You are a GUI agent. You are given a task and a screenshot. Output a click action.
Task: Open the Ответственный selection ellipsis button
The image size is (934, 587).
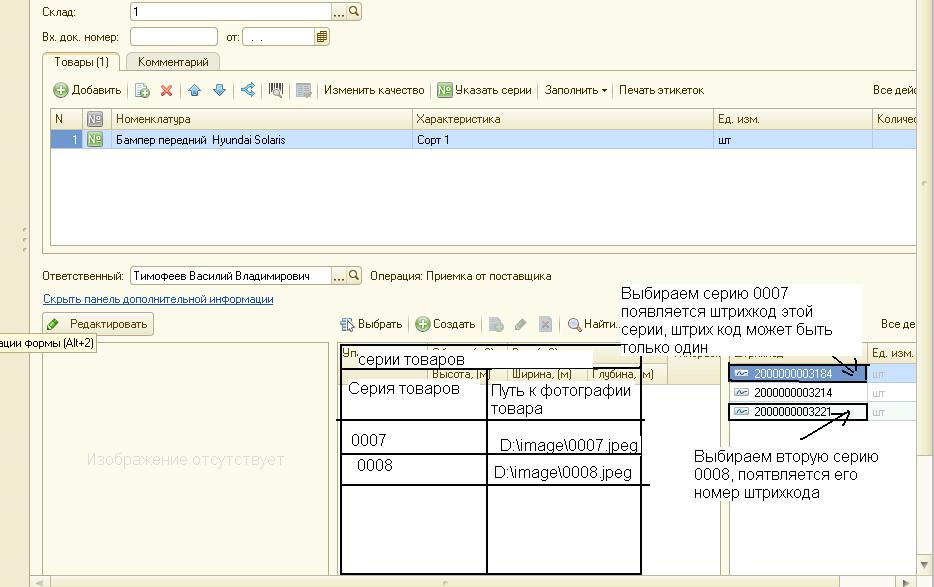(339, 276)
